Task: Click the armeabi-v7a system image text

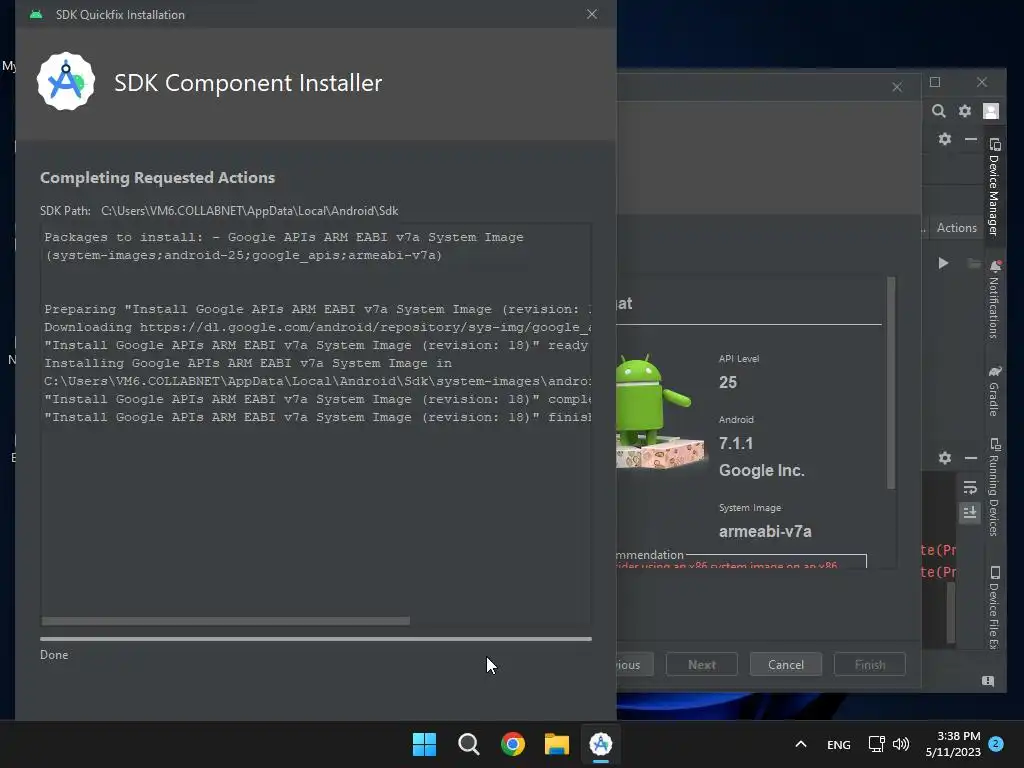Action: [765, 532]
